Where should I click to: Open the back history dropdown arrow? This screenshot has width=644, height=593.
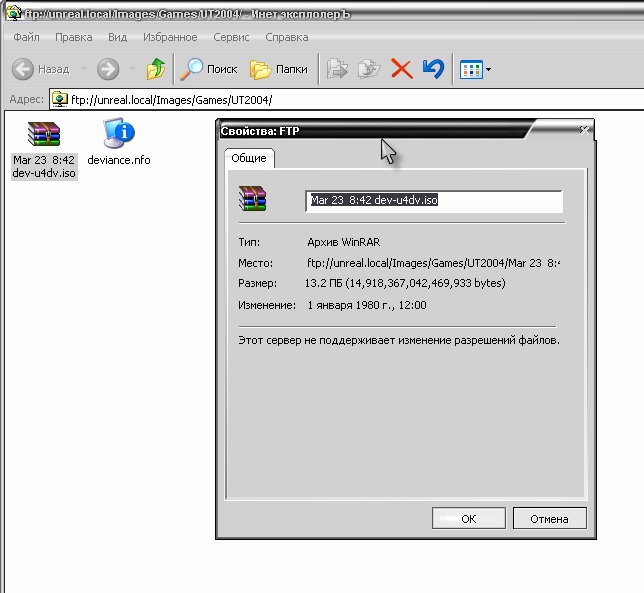tap(83, 69)
